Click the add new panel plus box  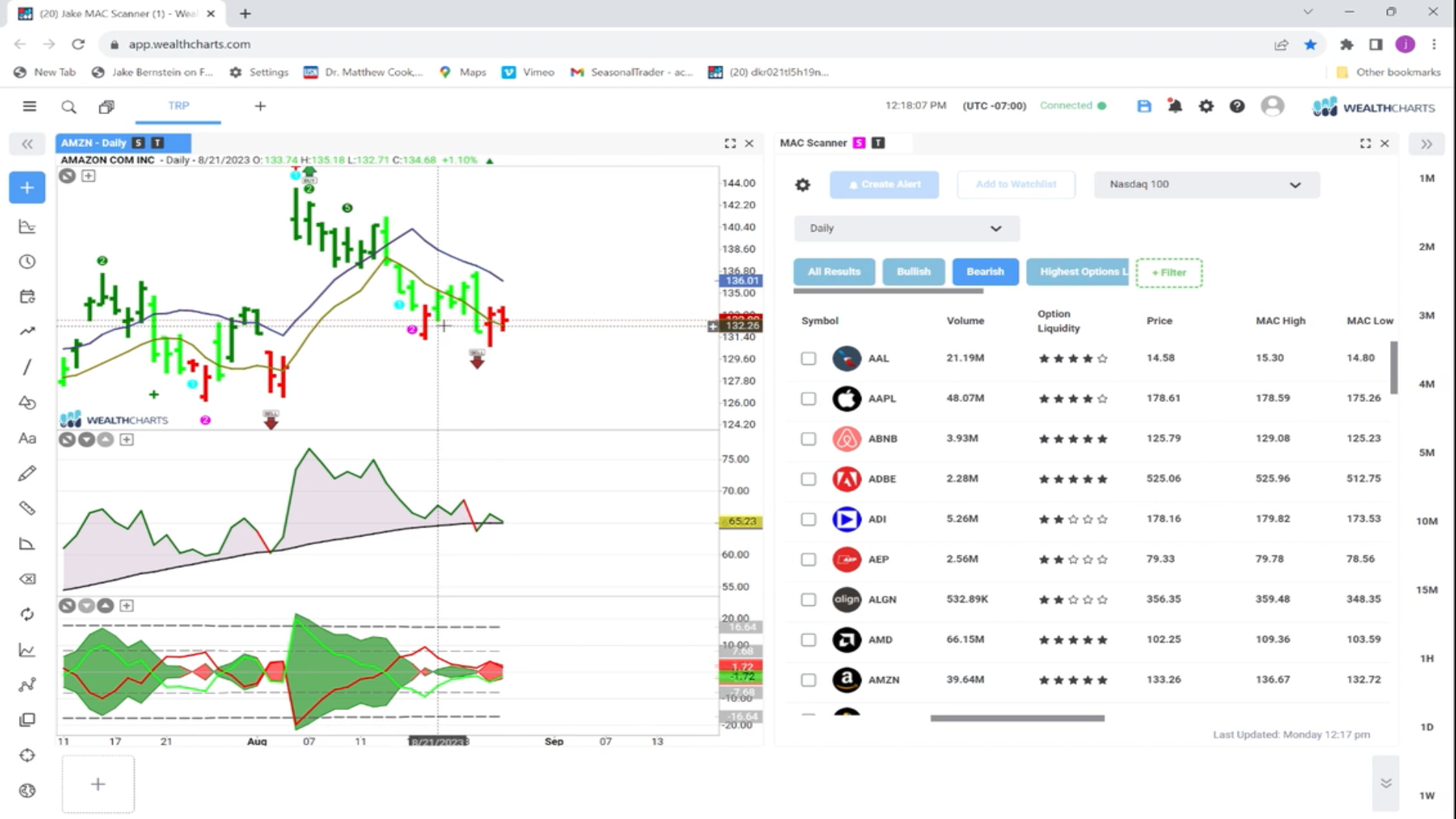tap(98, 784)
